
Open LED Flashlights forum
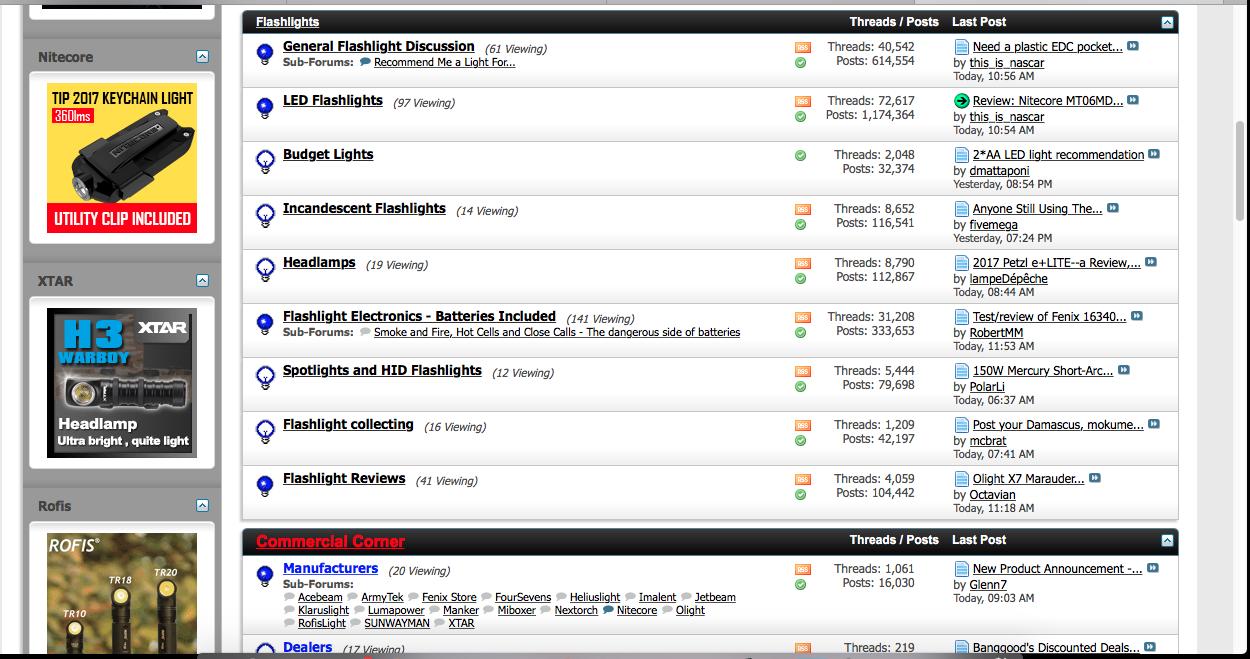pos(333,100)
